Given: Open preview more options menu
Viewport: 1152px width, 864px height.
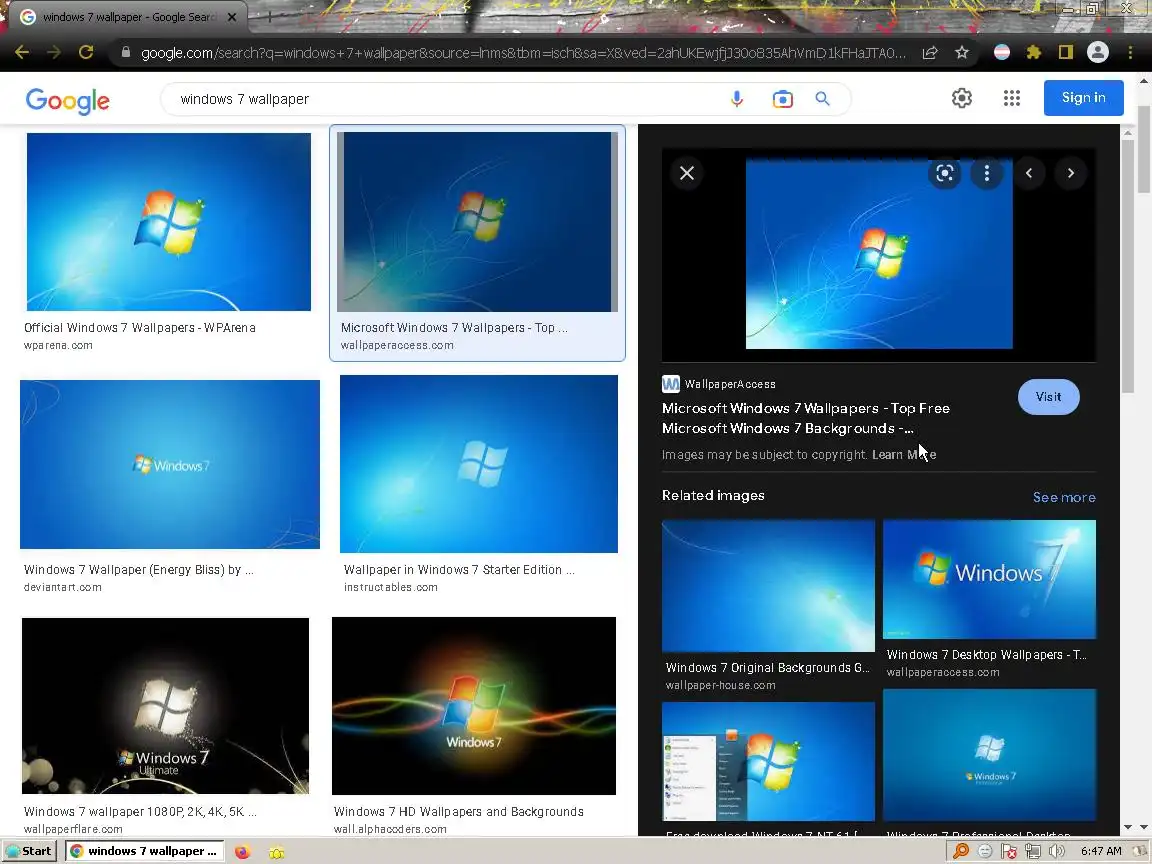Looking at the screenshot, I should tap(987, 173).
